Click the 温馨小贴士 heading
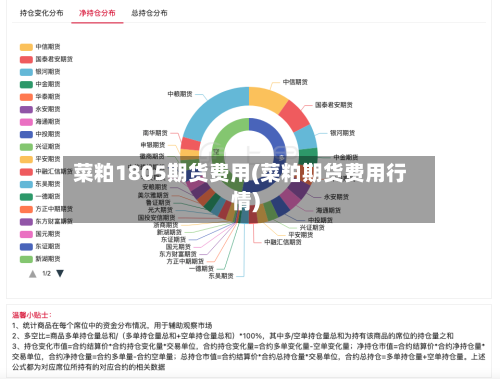This screenshot has height=379, width=500. (32, 315)
